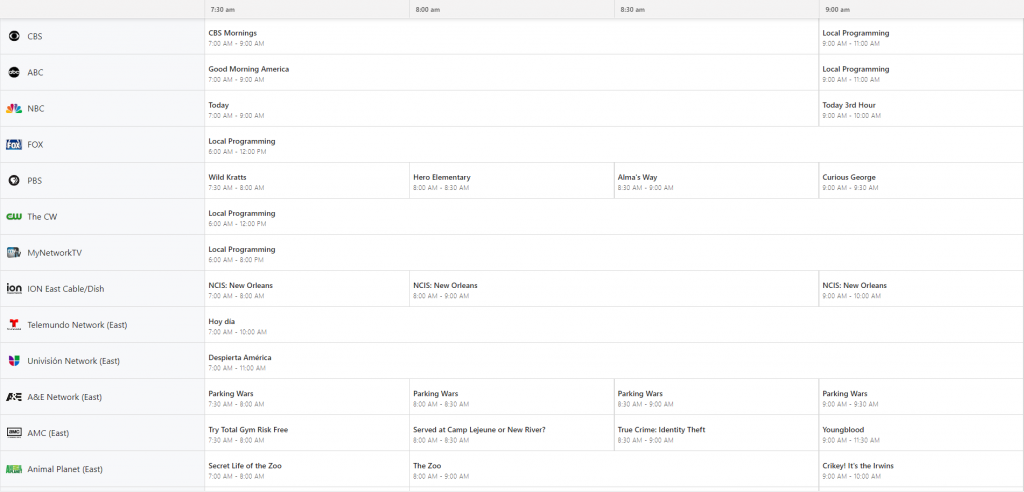Select AMC (East) channel name
This screenshot has height=492, width=1024.
pos(48,433)
